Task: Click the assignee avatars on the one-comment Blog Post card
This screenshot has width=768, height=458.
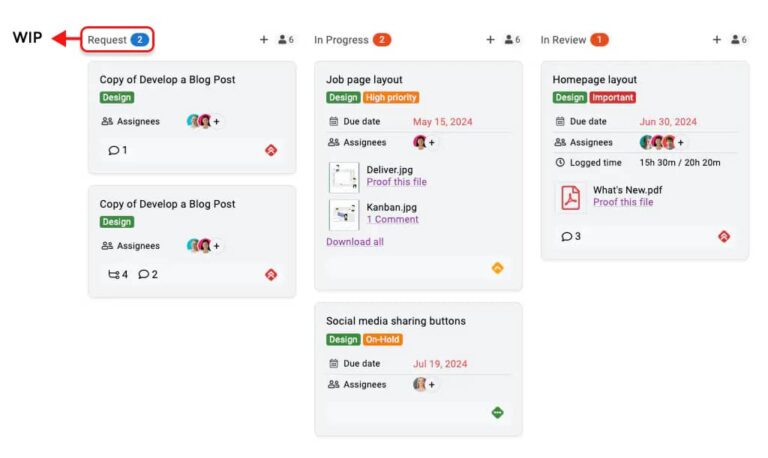Action: [x=199, y=121]
